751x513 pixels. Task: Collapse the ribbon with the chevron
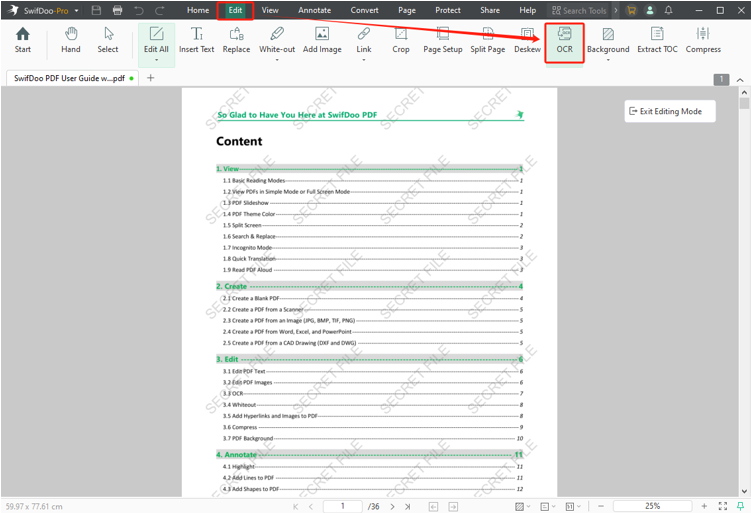(740, 80)
